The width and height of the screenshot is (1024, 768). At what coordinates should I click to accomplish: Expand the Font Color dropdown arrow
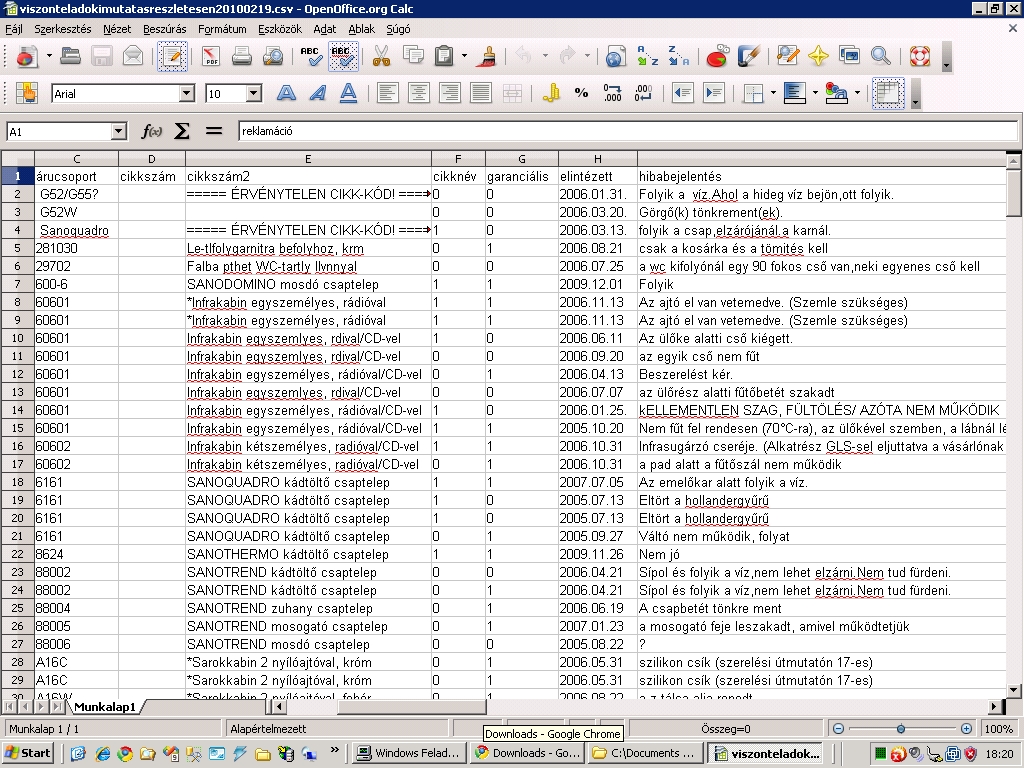point(857,93)
